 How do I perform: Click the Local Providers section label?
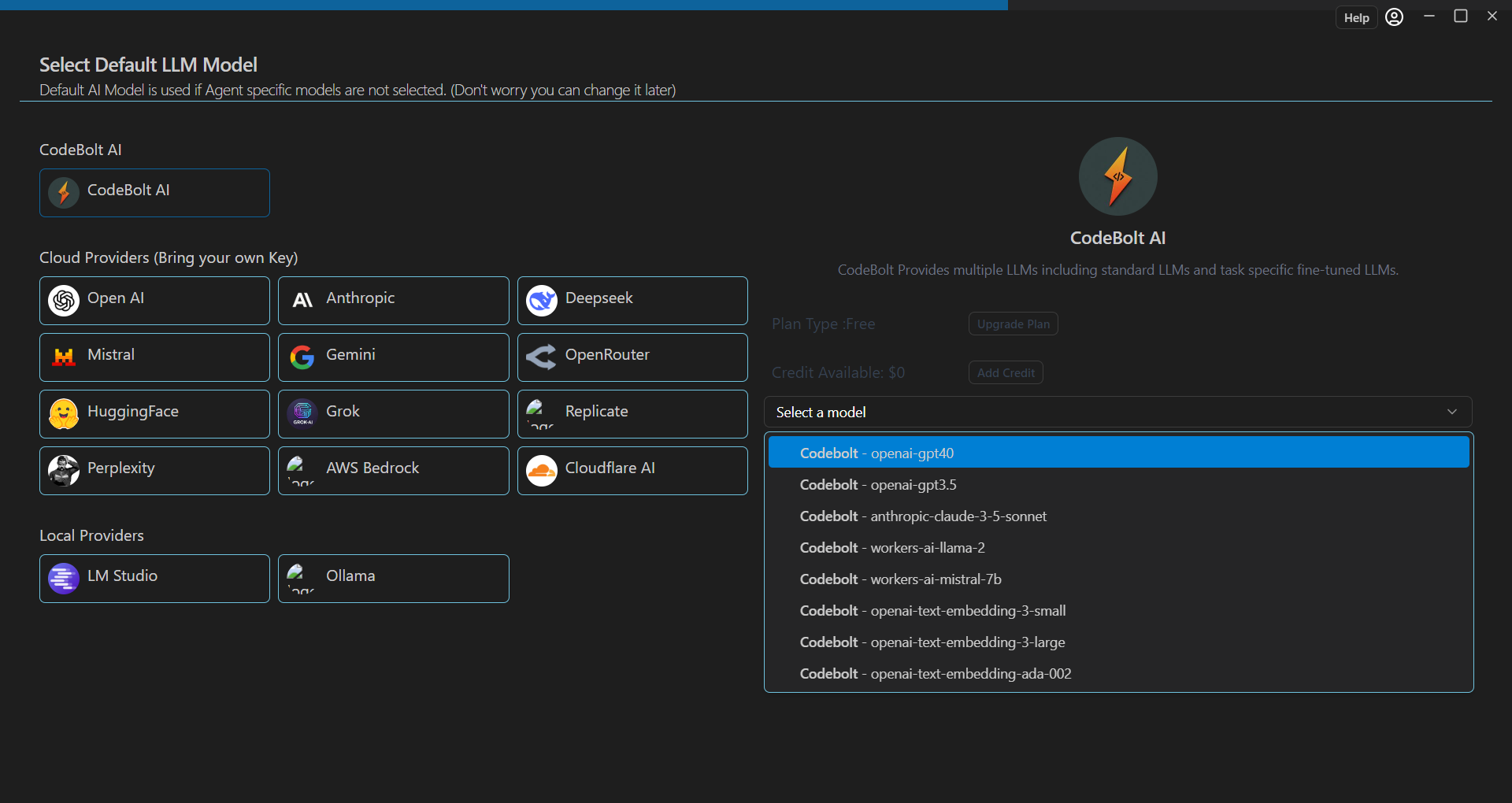point(91,535)
